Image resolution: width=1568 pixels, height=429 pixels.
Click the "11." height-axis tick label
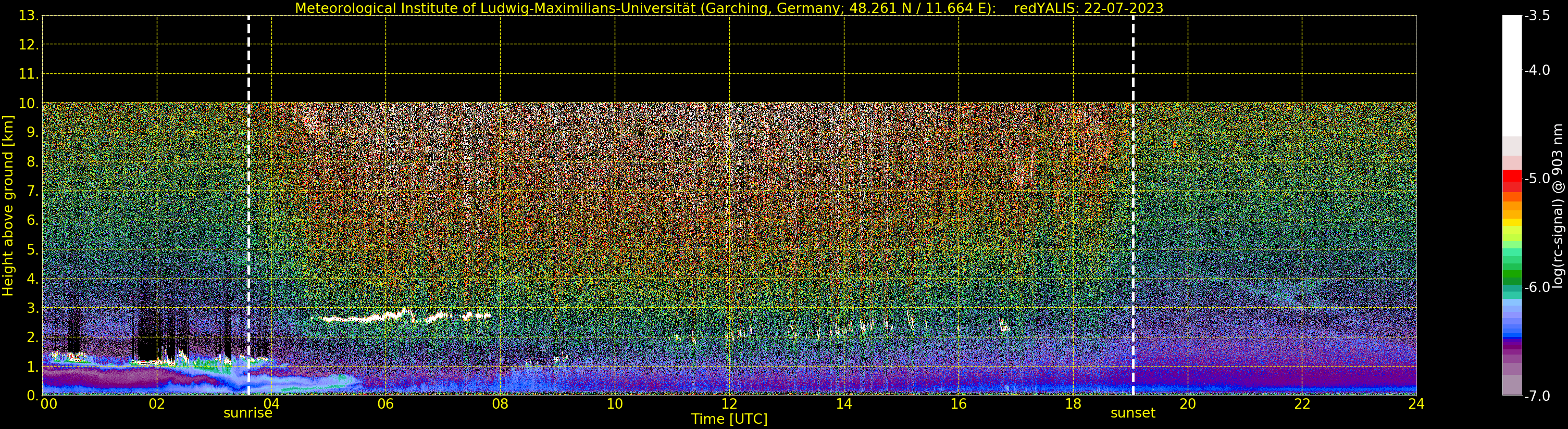click(29, 74)
